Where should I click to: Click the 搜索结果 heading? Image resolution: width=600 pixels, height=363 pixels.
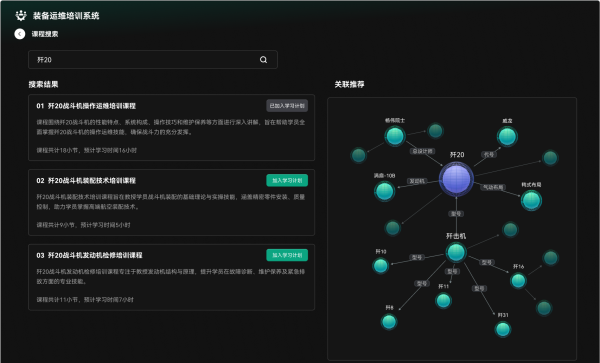43,84
